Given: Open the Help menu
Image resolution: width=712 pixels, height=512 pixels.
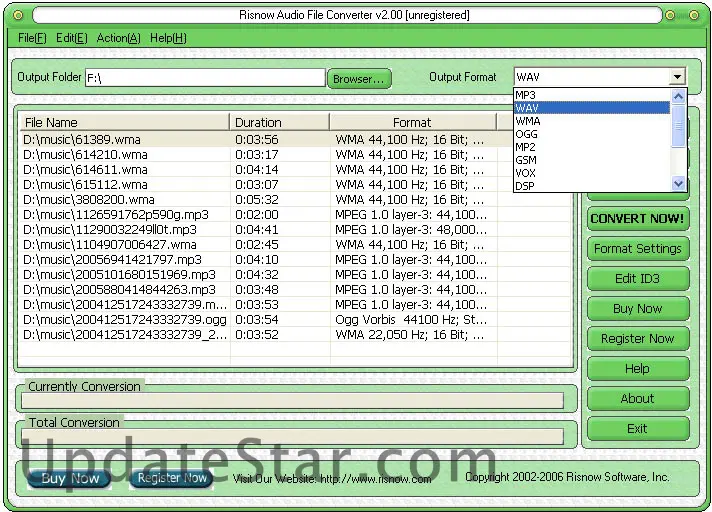Looking at the screenshot, I should pyautogui.click(x=168, y=38).
